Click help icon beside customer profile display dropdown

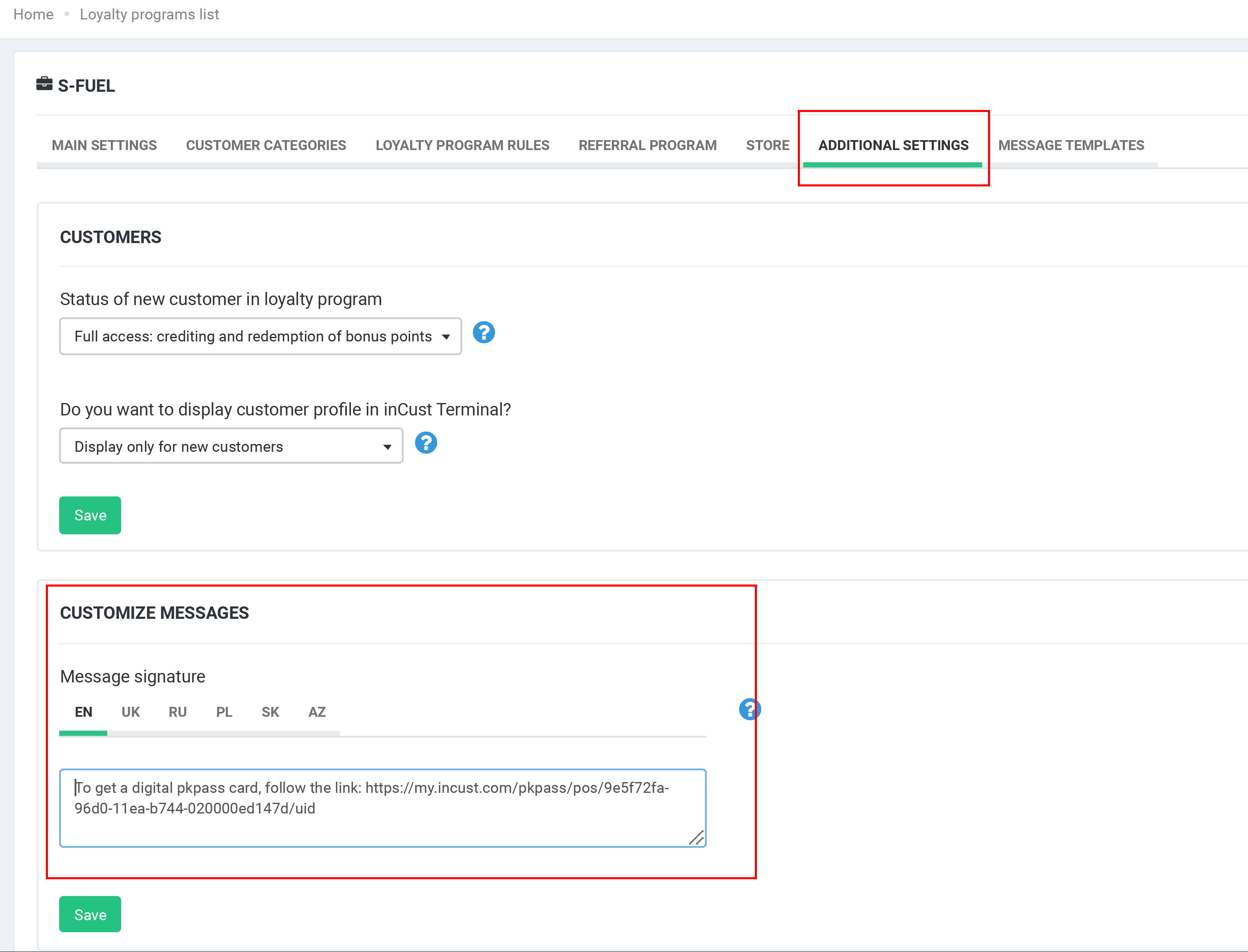[426, 443]
